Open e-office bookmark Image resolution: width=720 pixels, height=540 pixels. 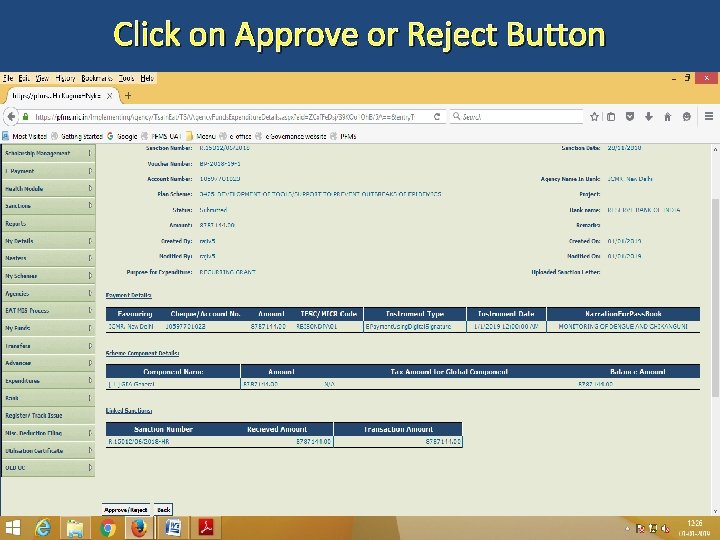(x=236, y=136)
